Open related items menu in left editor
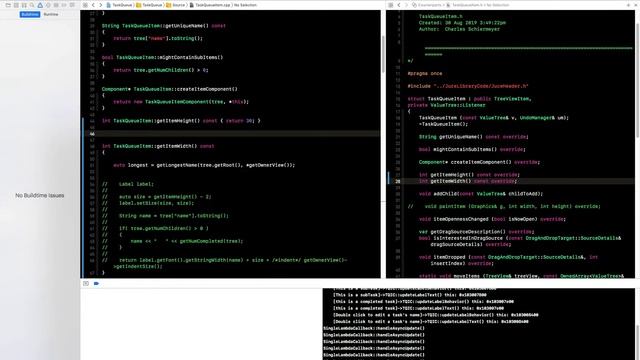Screen dimensions: 640x360 [85, 5]
